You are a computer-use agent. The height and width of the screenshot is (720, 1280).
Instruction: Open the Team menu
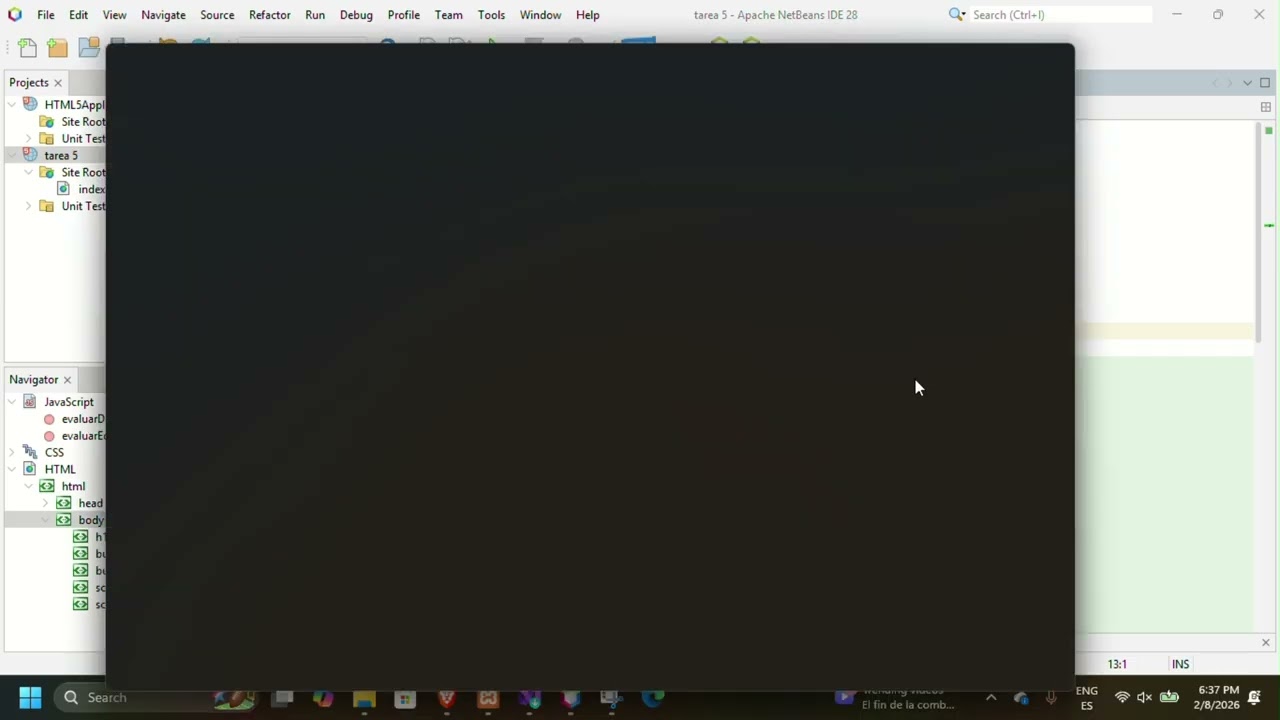(x=448, y=15)
